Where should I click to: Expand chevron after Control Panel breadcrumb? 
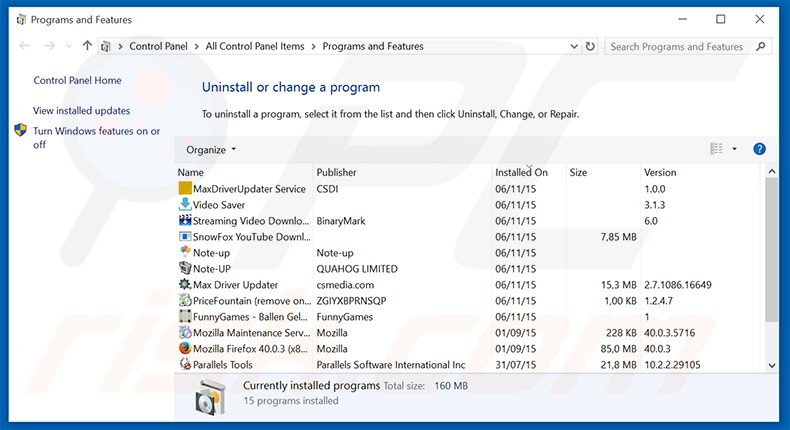tap(196, 46)
